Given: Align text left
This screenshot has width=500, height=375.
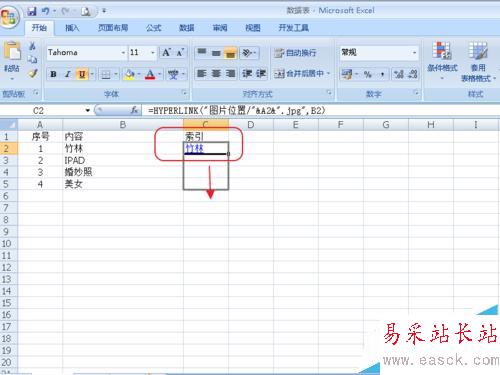Looking at the screenshot, I should (x=202, y=73).
